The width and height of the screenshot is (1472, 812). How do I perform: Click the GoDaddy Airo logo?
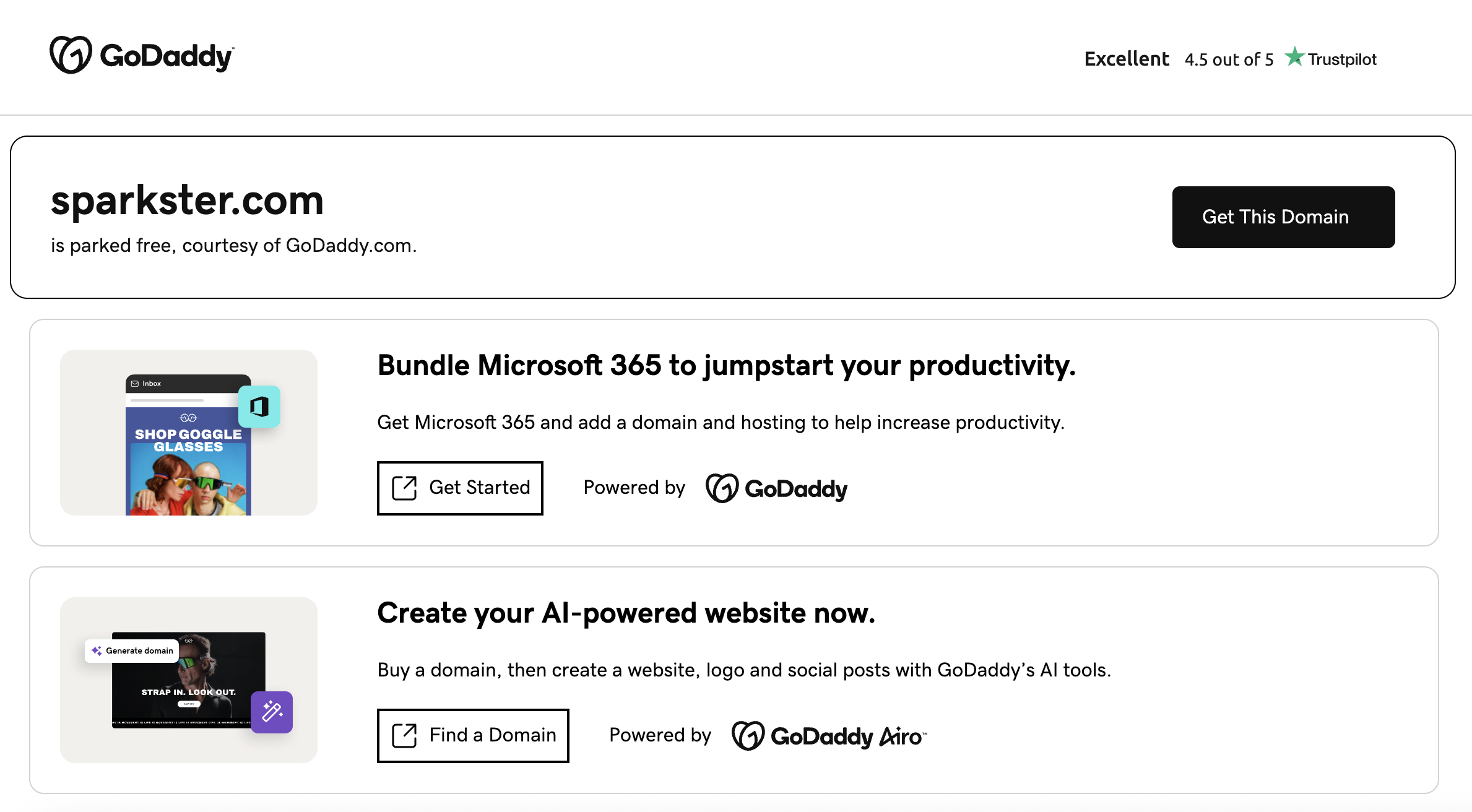tap(829, 736)
